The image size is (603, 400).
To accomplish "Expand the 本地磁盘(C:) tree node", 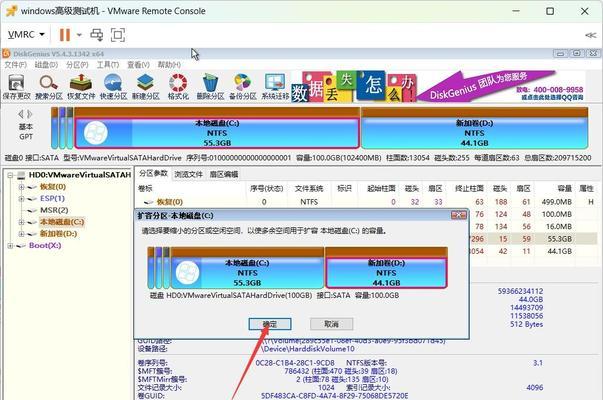I will (x=22, y=222).
